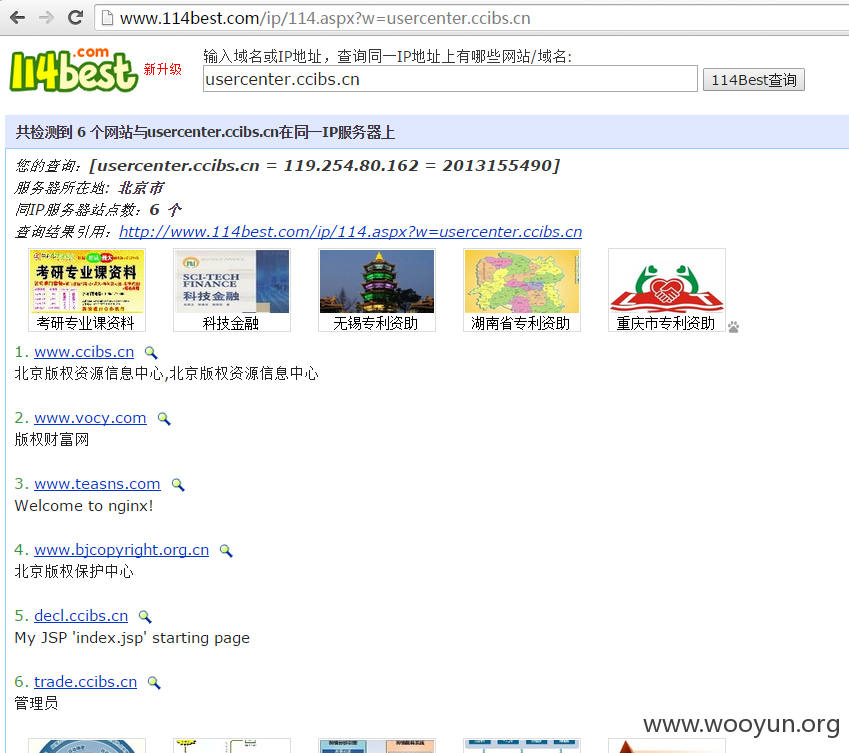
Task: Click the magnifier icon next to www.ccibs.cn
Action: pyautogui.click(x=151, y=353)
